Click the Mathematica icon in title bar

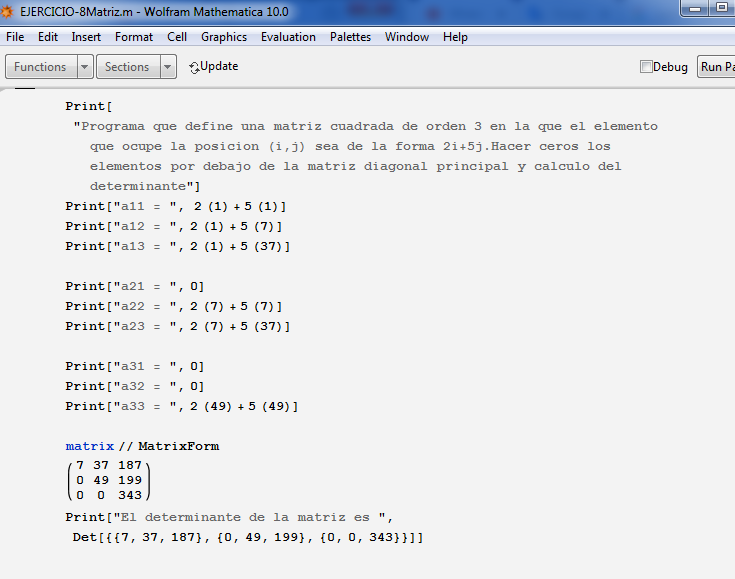[x=7, y=11]
